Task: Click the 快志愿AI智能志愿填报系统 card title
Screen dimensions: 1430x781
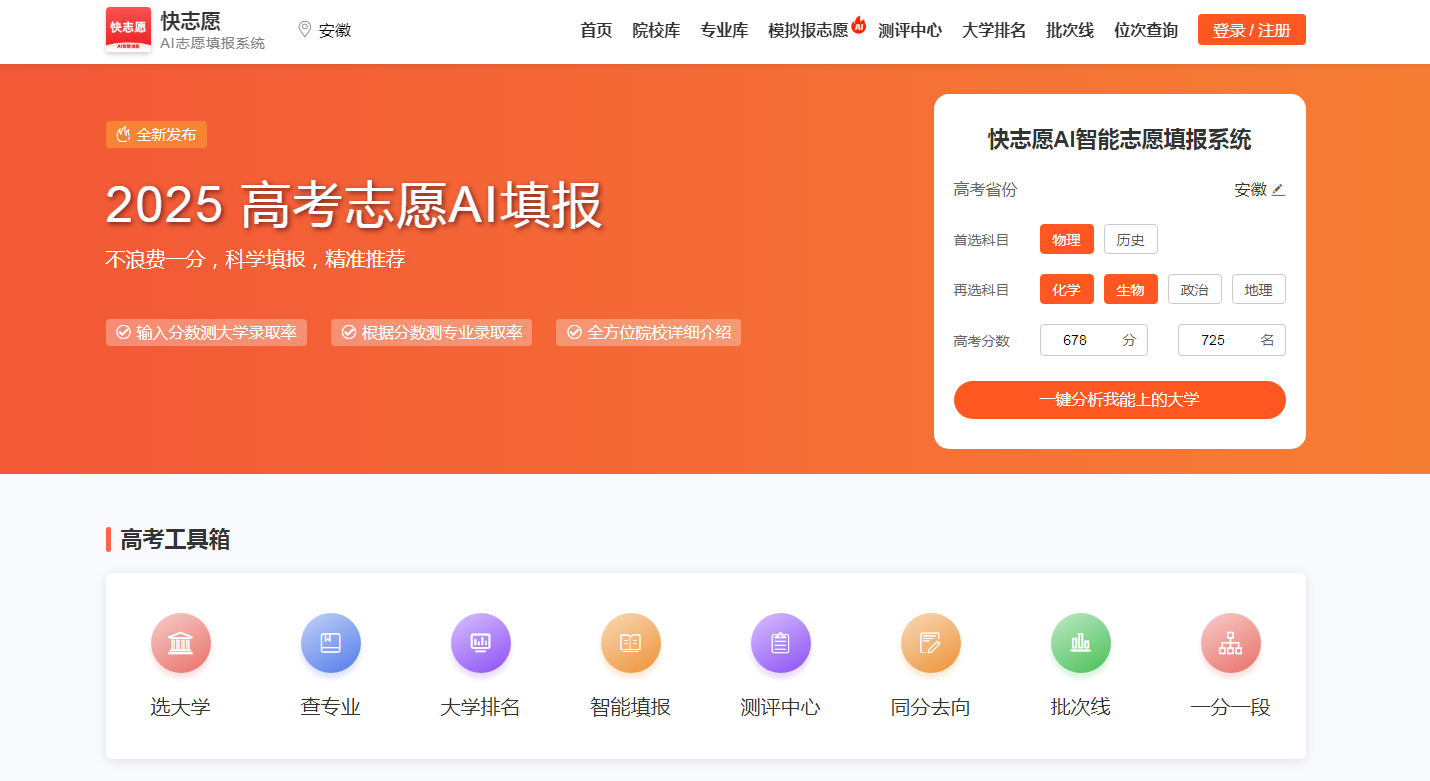Action: coord(1120,139)
